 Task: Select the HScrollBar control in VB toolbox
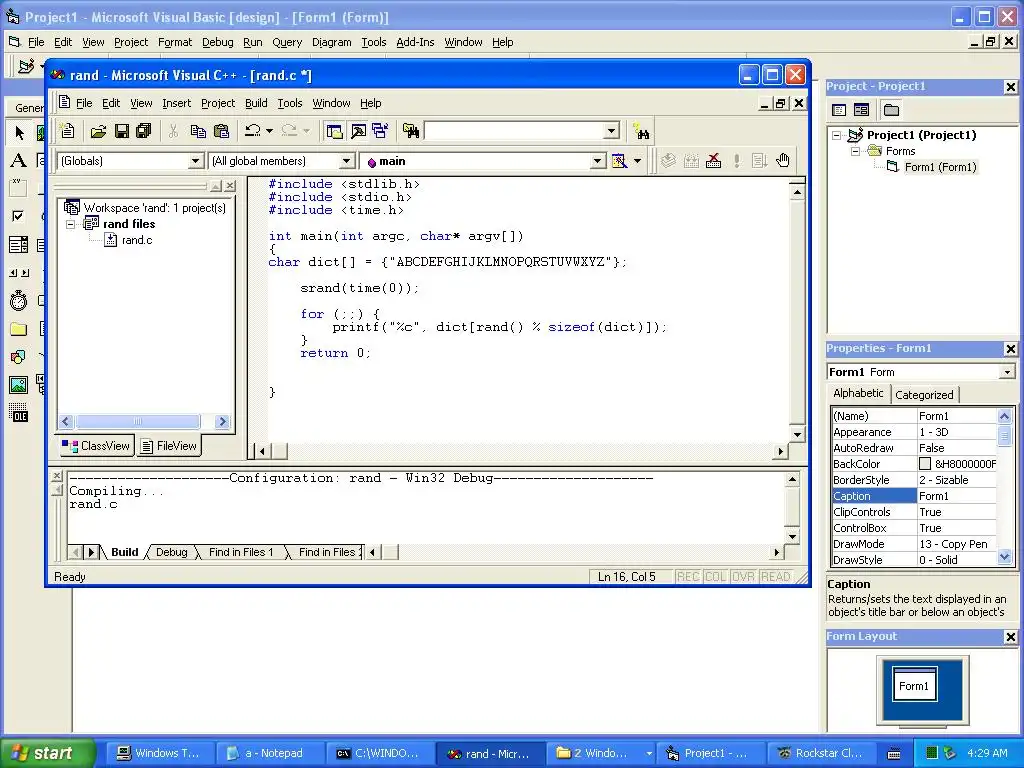(x=18, y=273)
